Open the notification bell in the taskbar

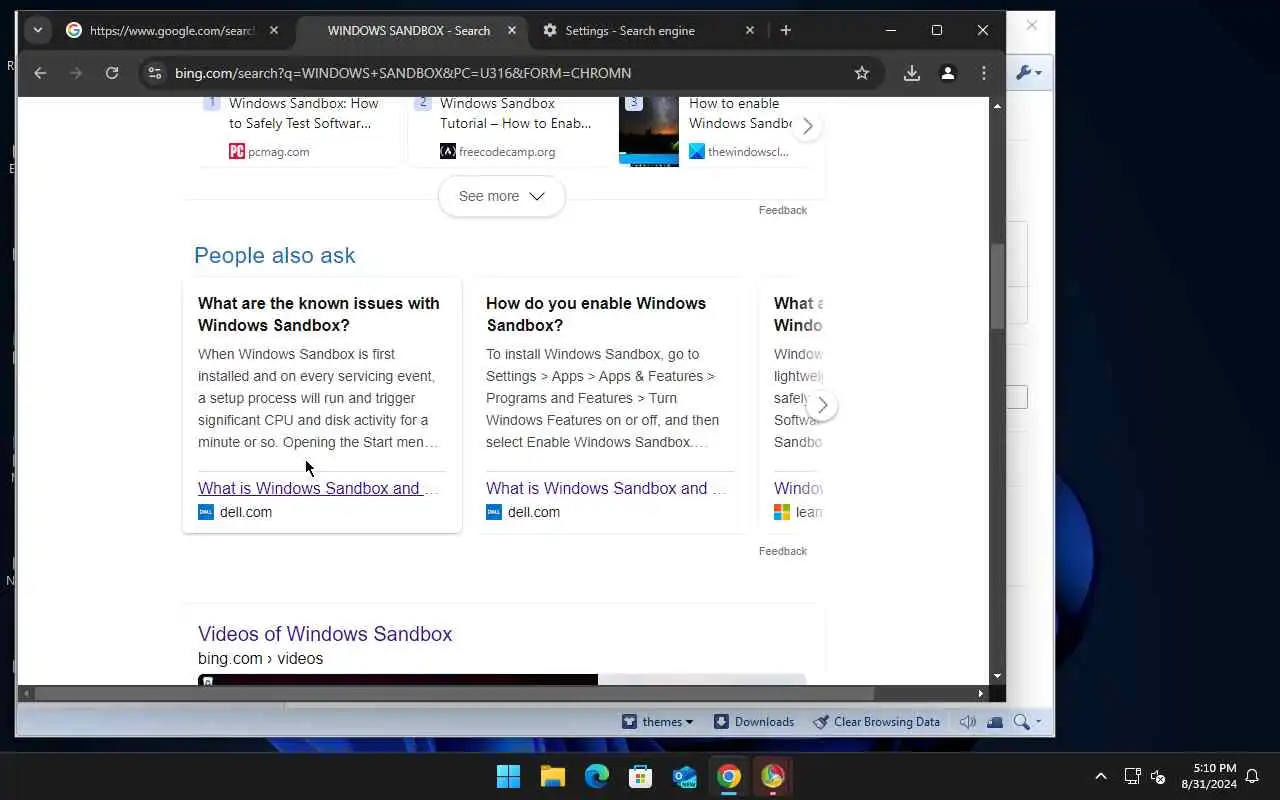pos(1252,776)
